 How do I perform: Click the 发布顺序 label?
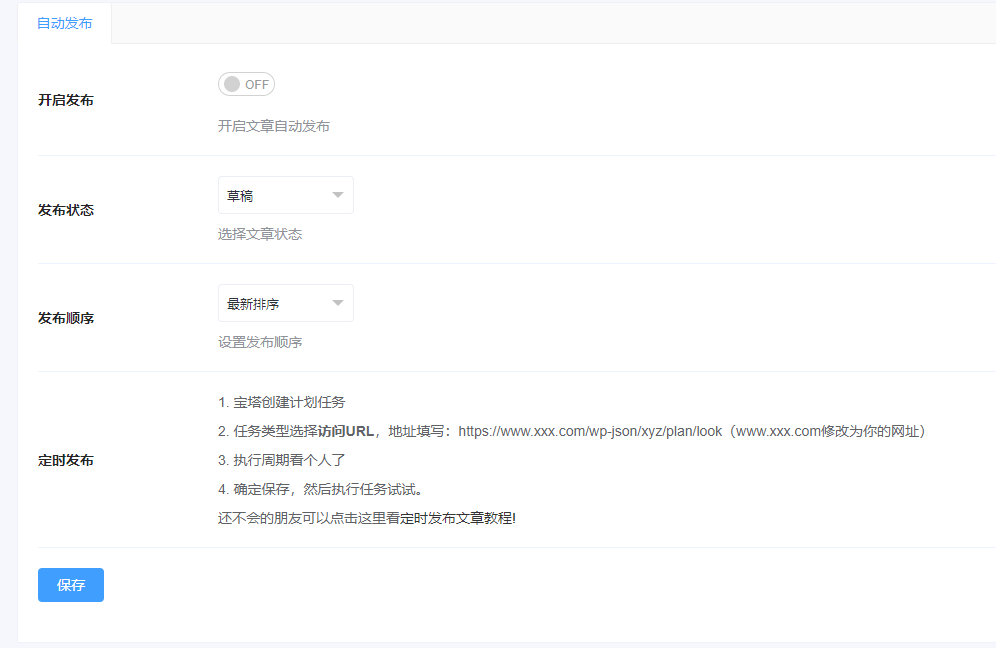point(66,318)
